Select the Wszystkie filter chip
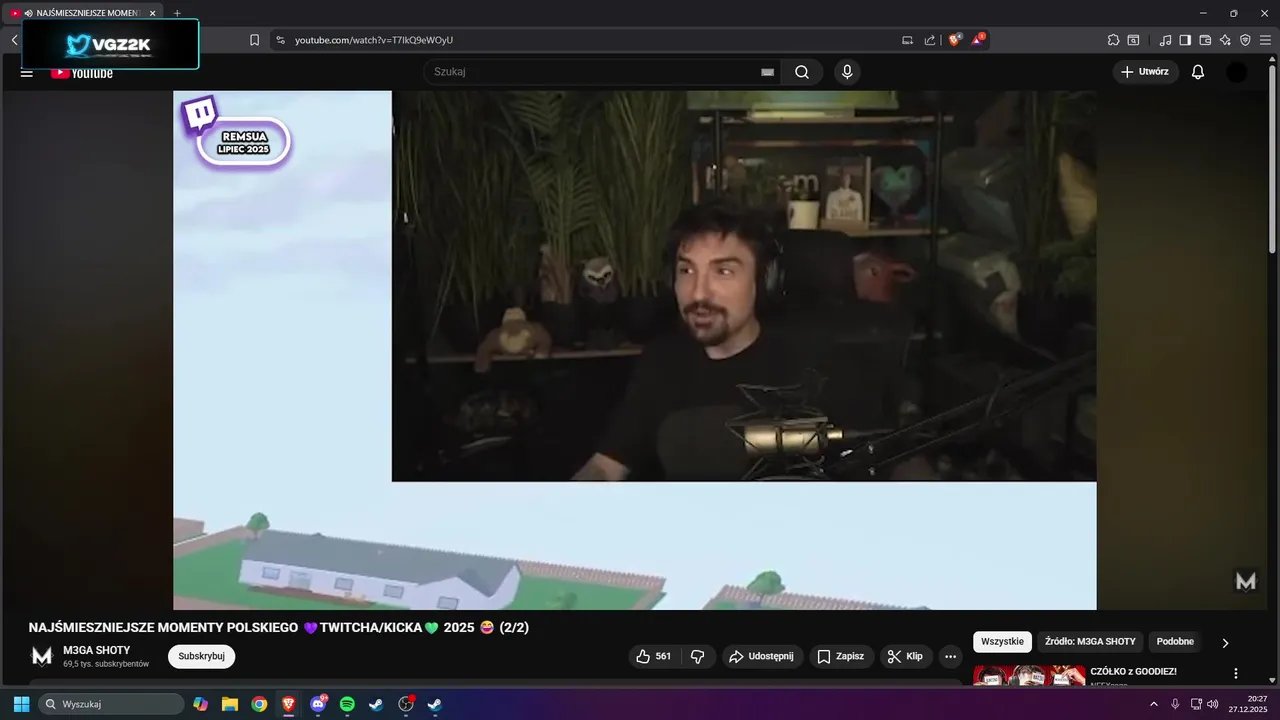 [x=1002, y=642]
